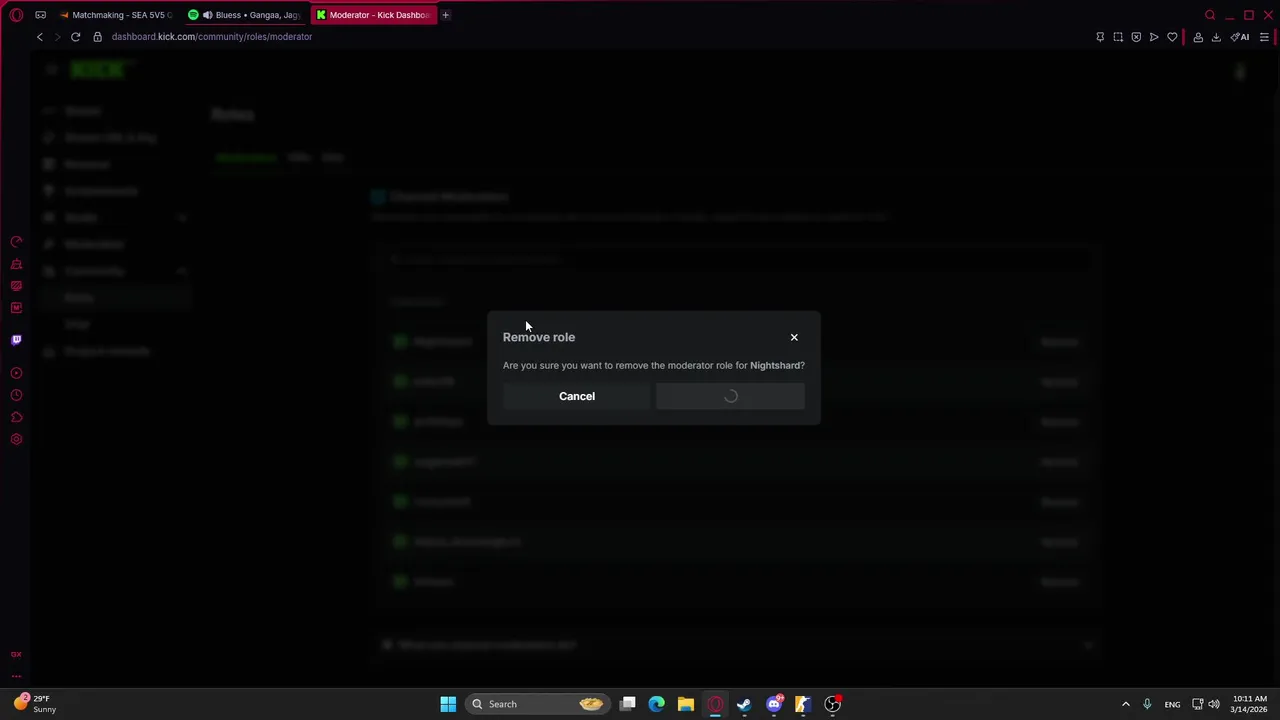Click the site security lock icon

click(97, 37)
